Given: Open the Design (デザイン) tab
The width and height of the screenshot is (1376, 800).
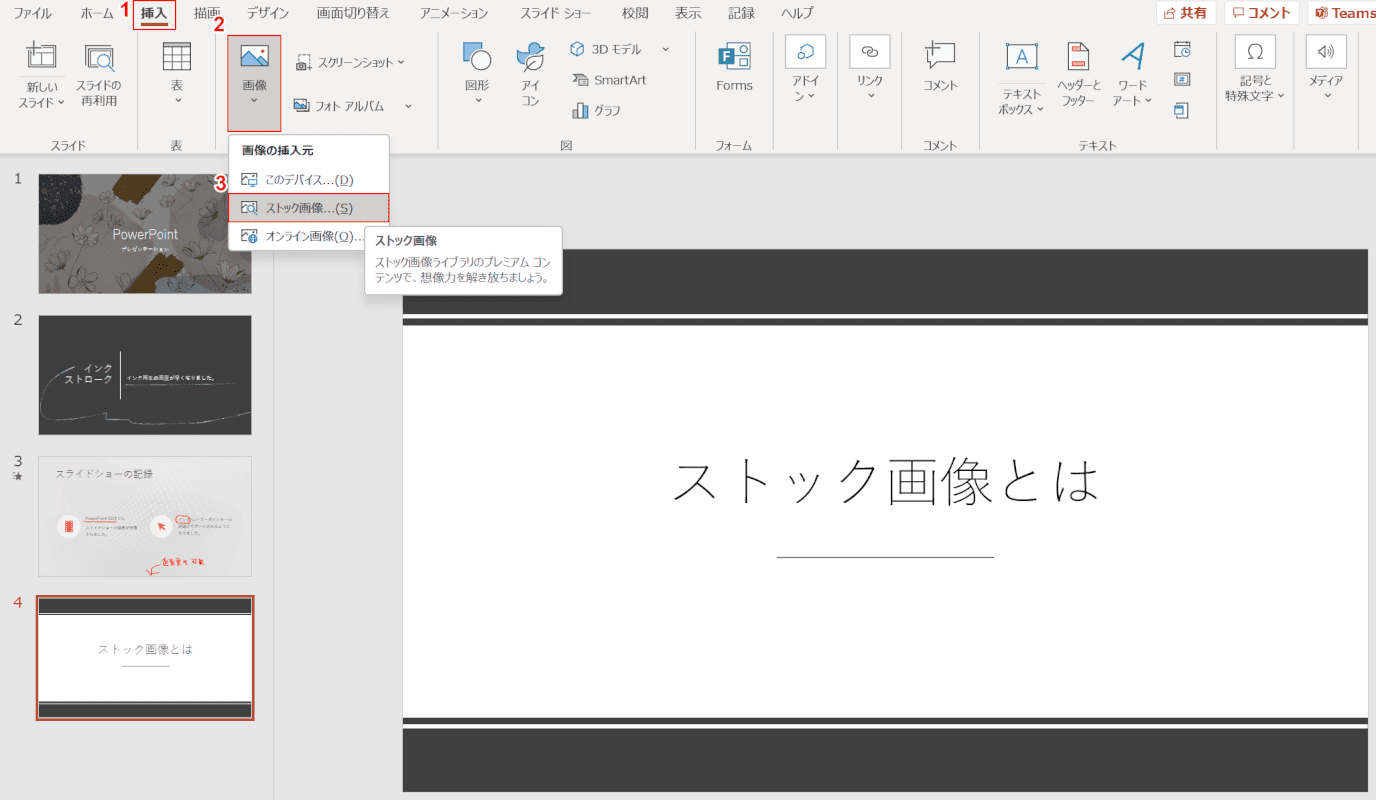Looking at the screenshot, I should (268, 13).
